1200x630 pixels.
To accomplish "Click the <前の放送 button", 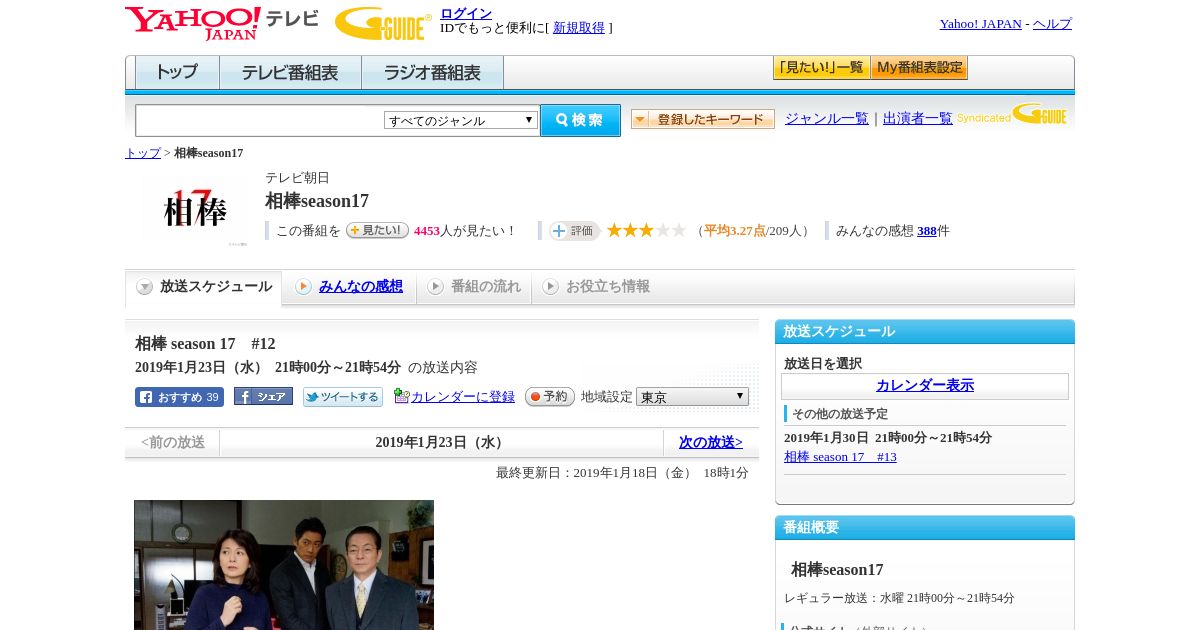I will [173, 442].
